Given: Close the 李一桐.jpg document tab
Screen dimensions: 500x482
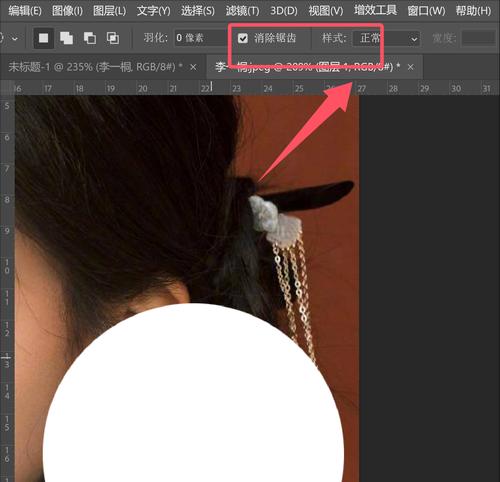Looking at the screenshot, I should tap(411, 67).
